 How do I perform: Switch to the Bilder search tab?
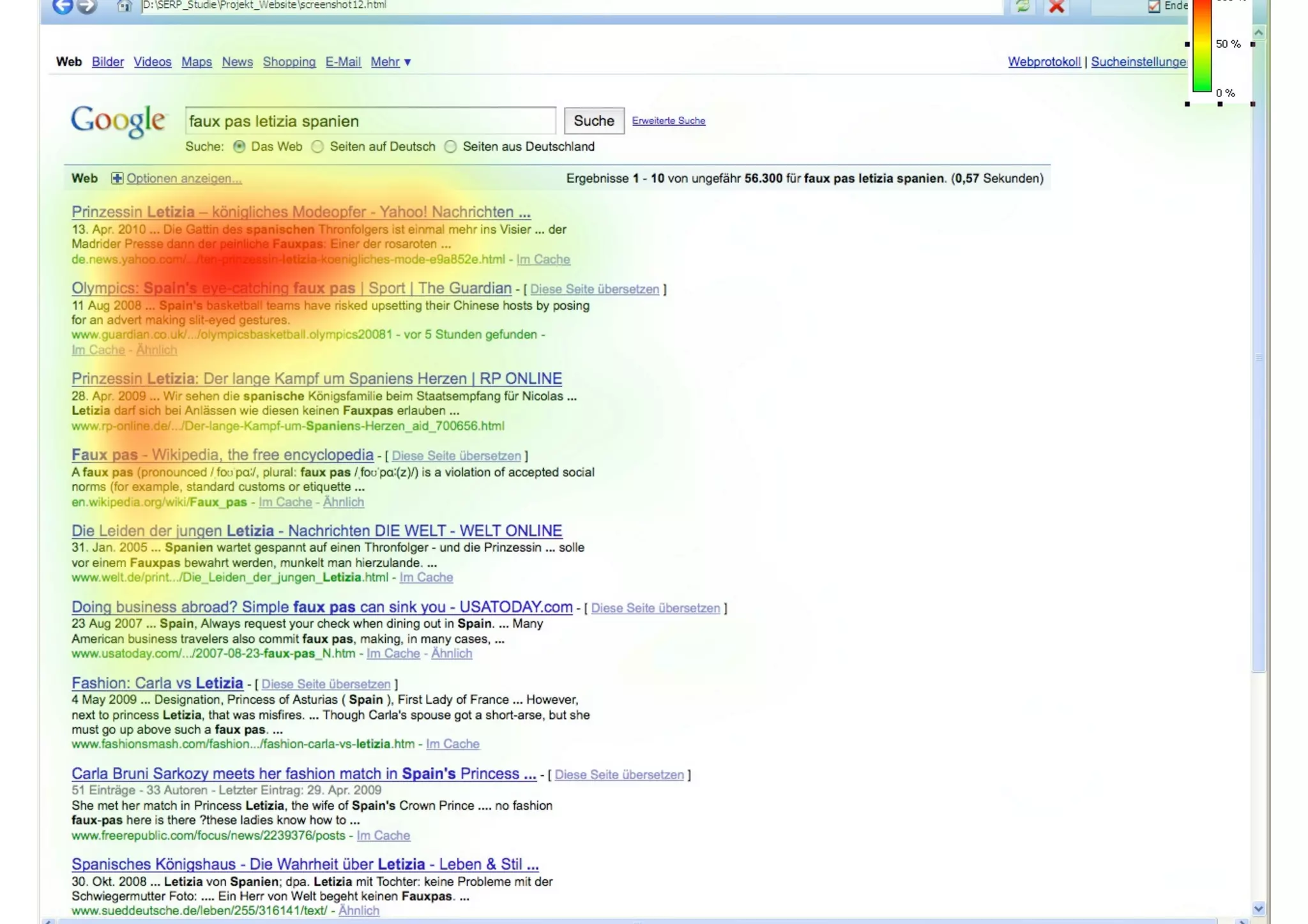[x=107, y=62]
